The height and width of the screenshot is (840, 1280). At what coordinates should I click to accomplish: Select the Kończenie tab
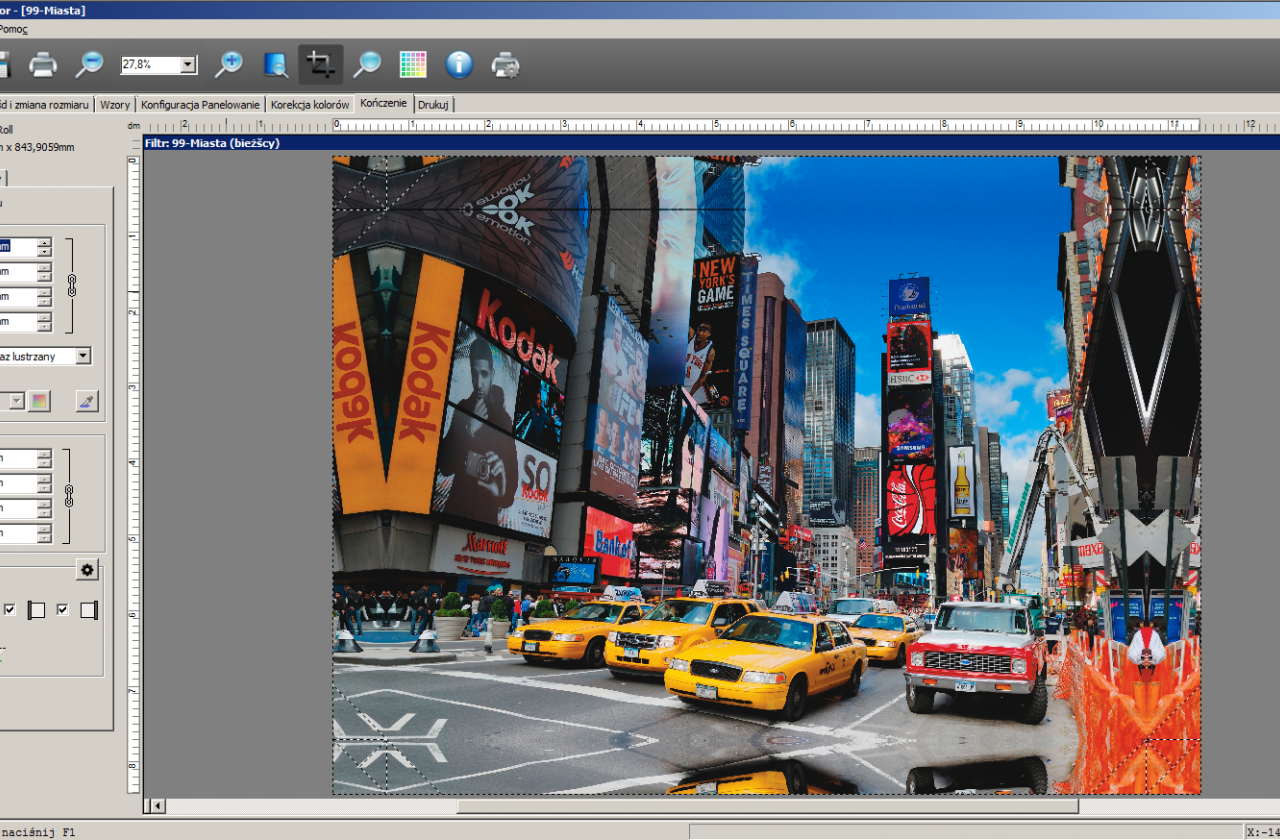pyautogui.click(x=384, y=103)
